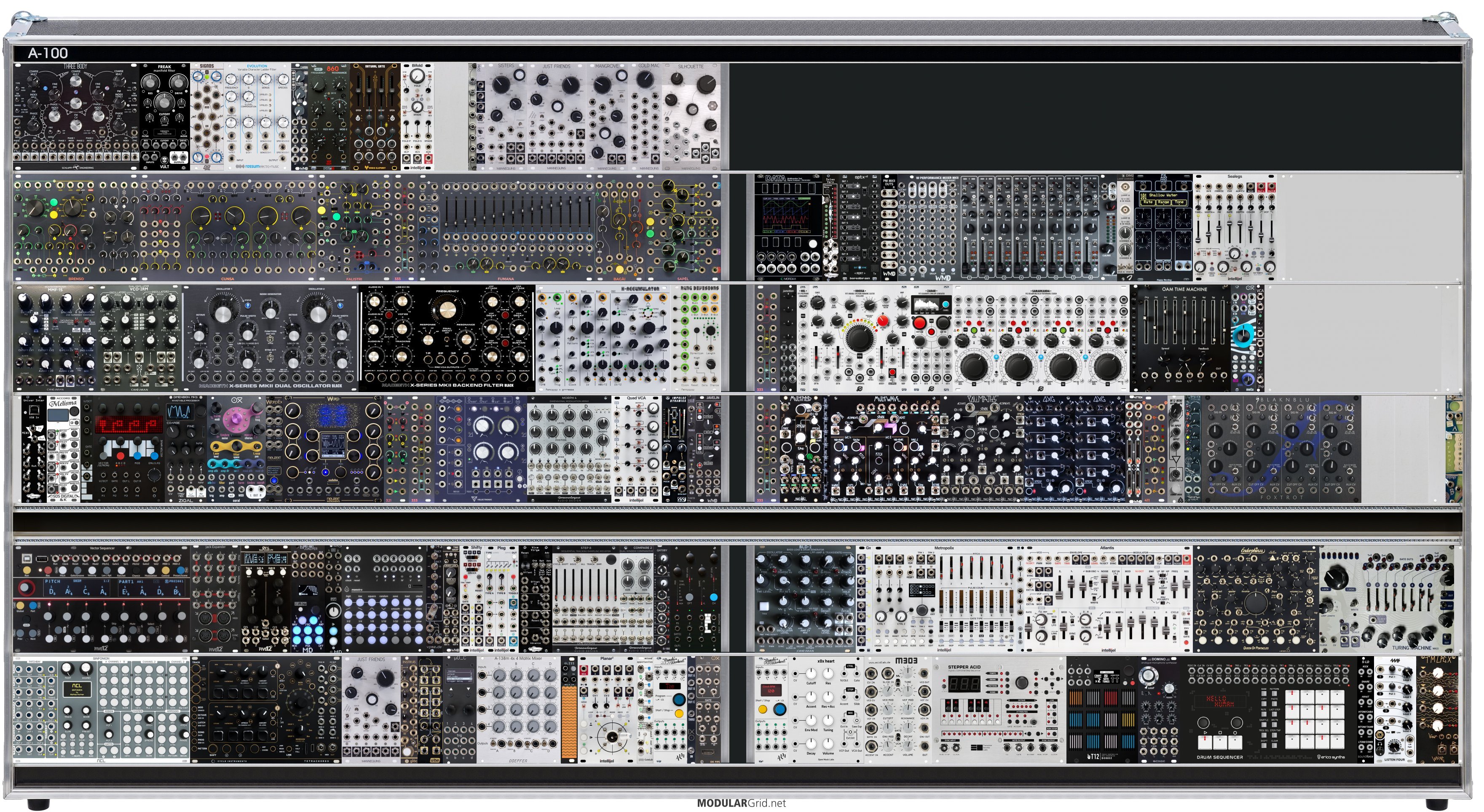Click the ACL Sinfonion module
Viewport: 1484px width, 812px height.
[102, 710]
